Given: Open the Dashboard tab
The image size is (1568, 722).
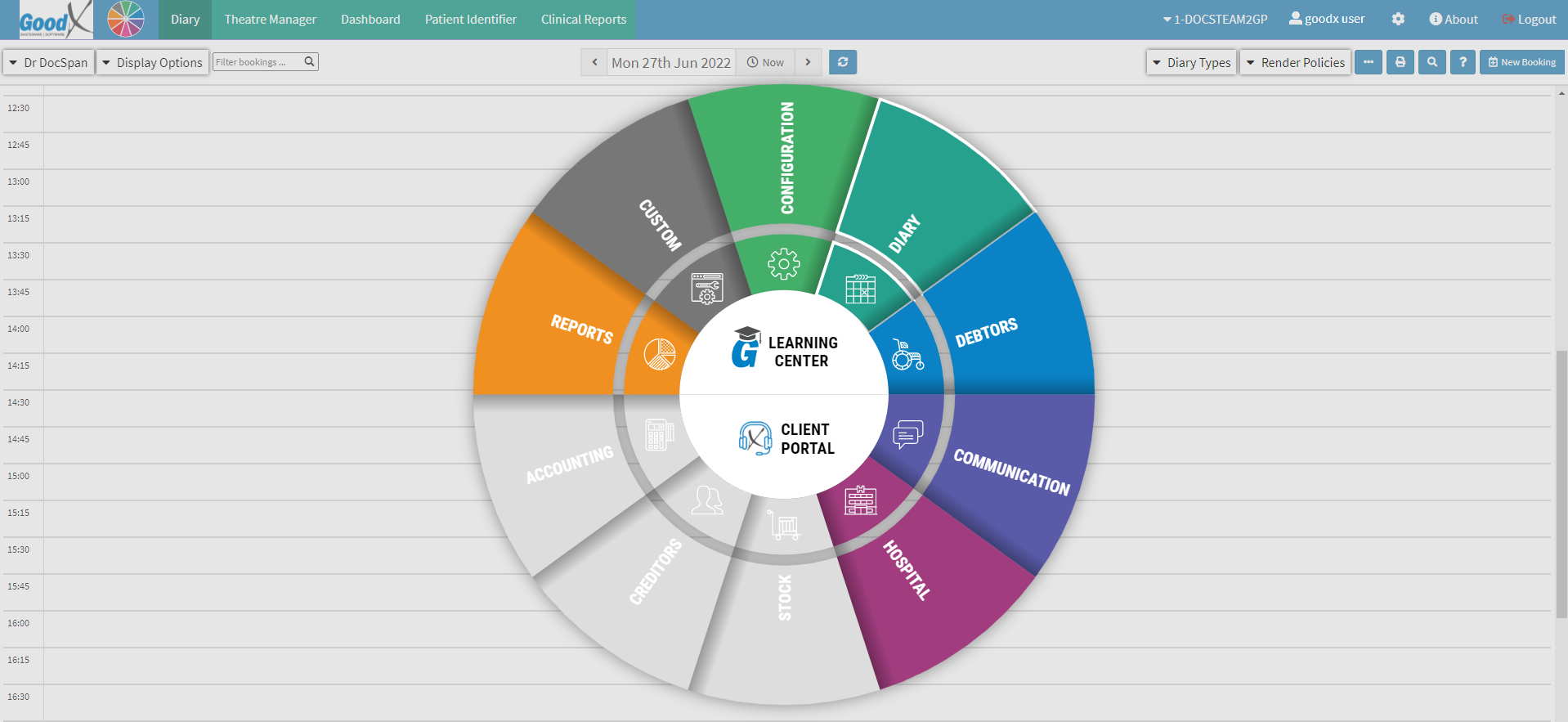Looking at the screenshot, I should [x=370, y=20].
